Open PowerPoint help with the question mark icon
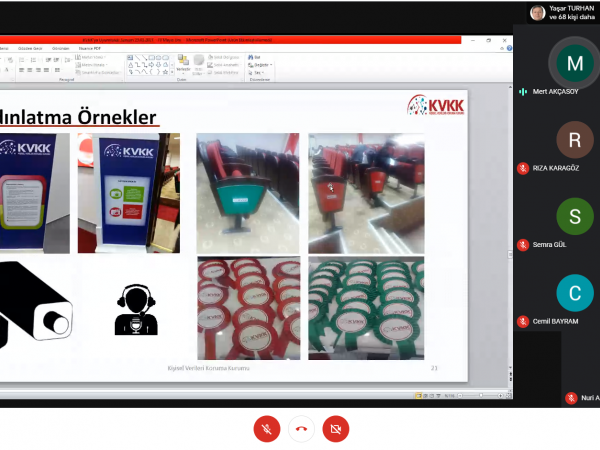 coord(509,48)
